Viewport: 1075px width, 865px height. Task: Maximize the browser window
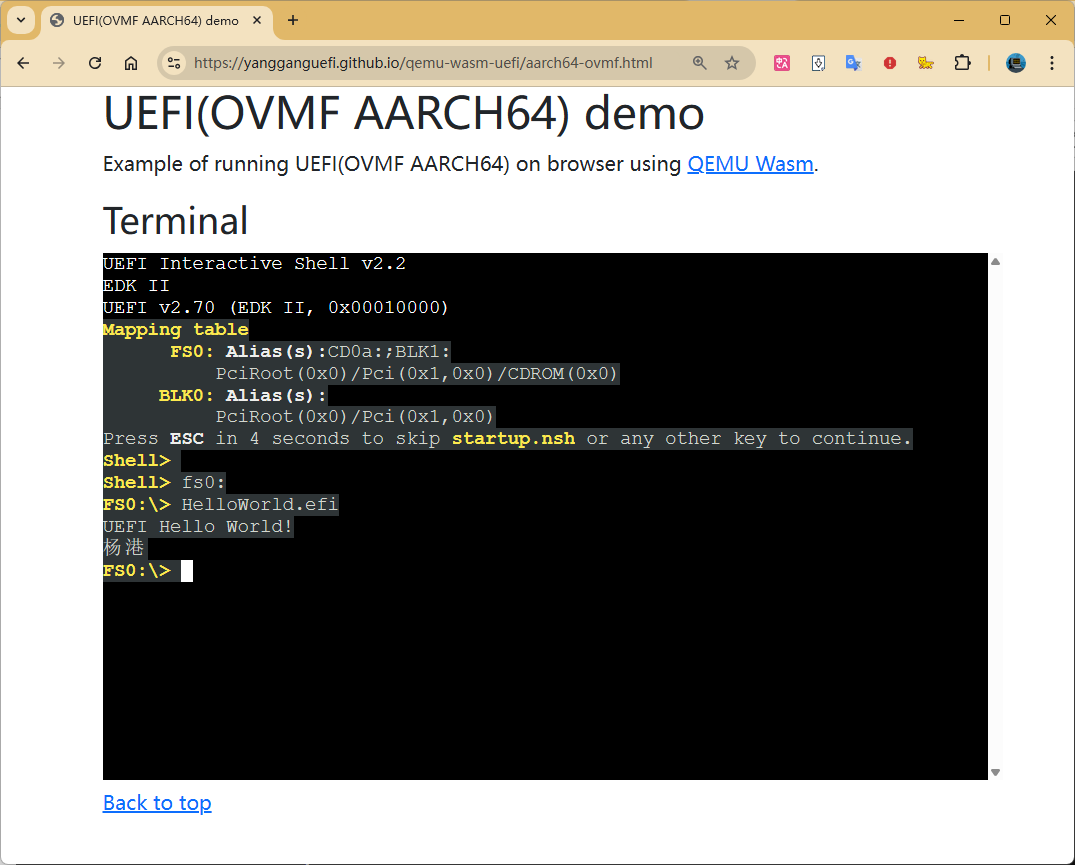tap(1005, 21)
